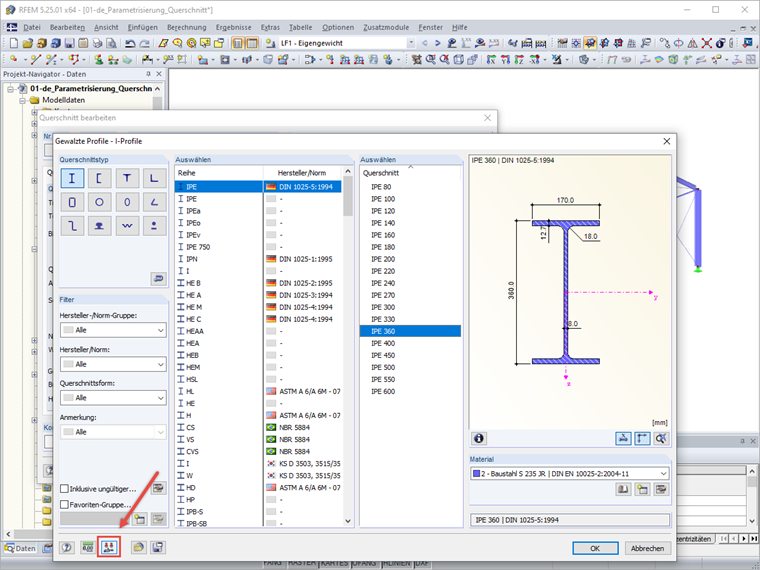Click the open-folder icon in dialog footer
The height and width of the screenshot is (570, 760).
pos(139,548)
